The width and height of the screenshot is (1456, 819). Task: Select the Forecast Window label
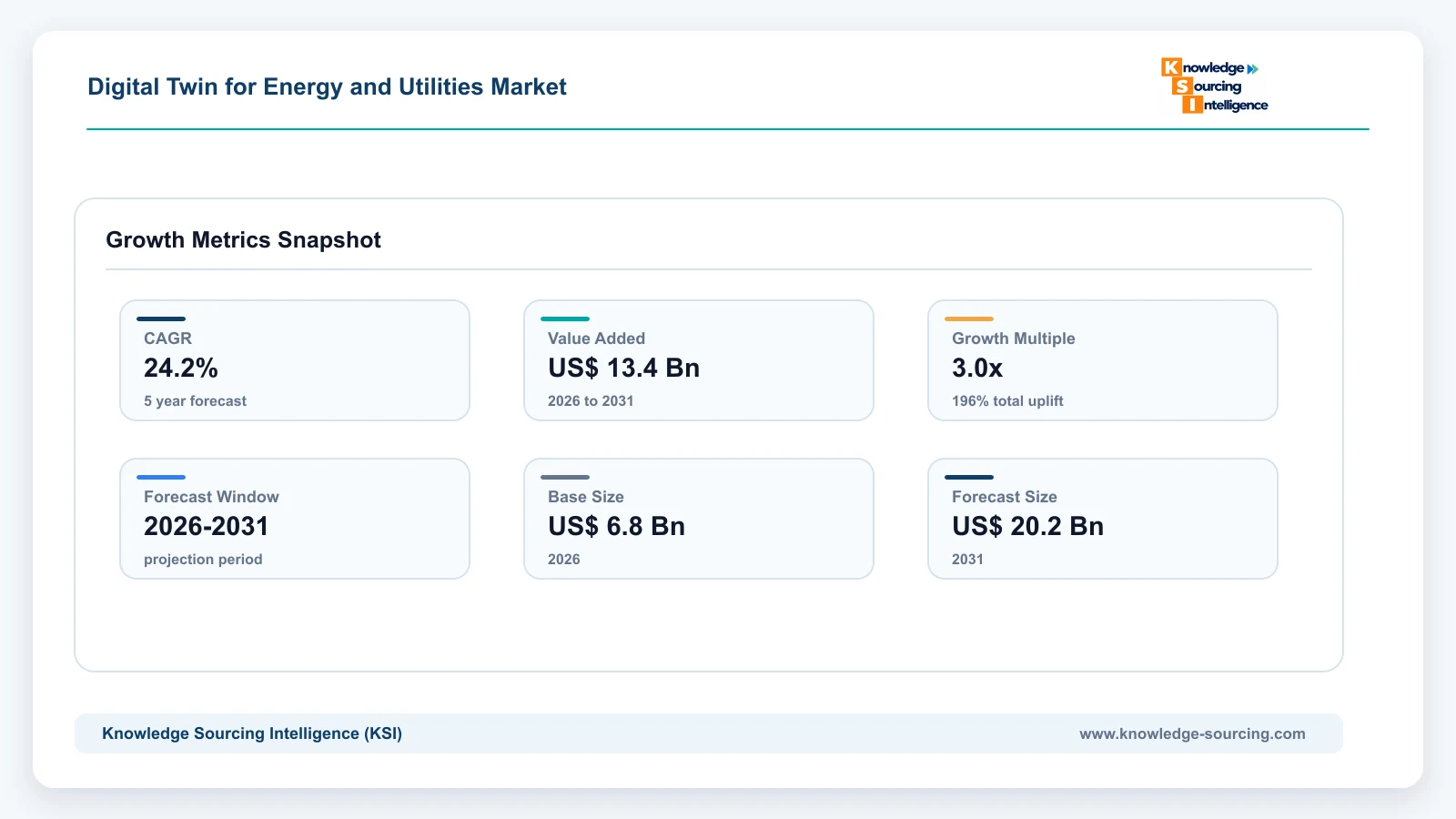pyautogui.click(x=211, y=497)
